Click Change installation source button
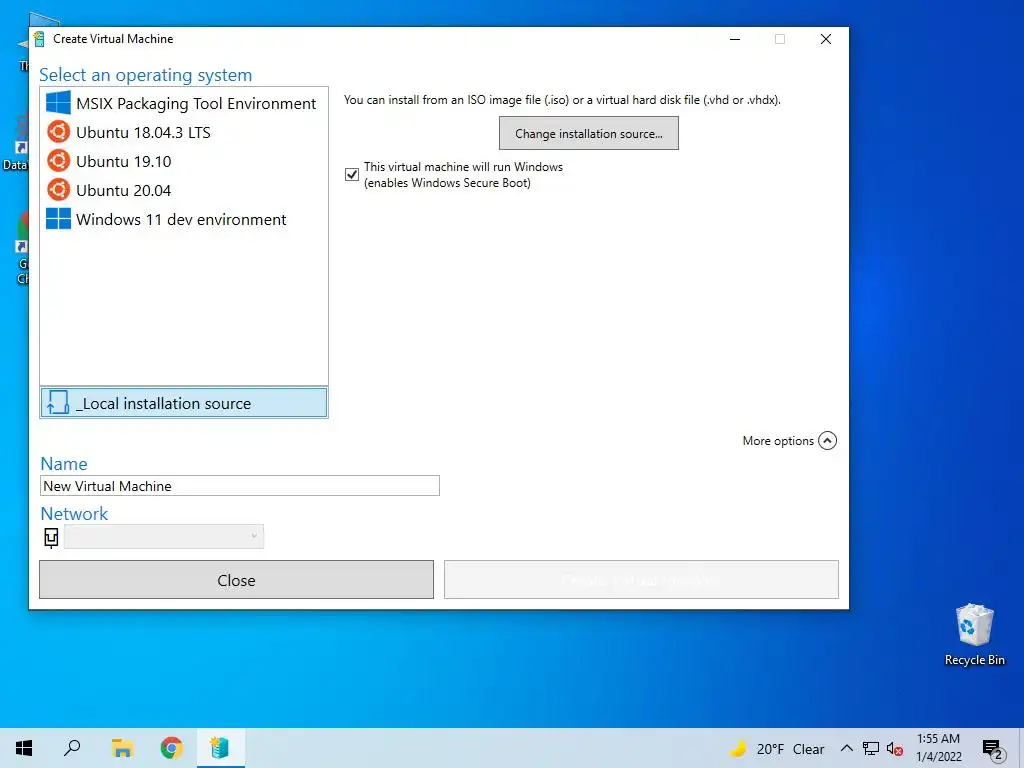Image resolution: width=1024 pixels, height=768 pixels. pyautogui.click(x=588, y=133)
